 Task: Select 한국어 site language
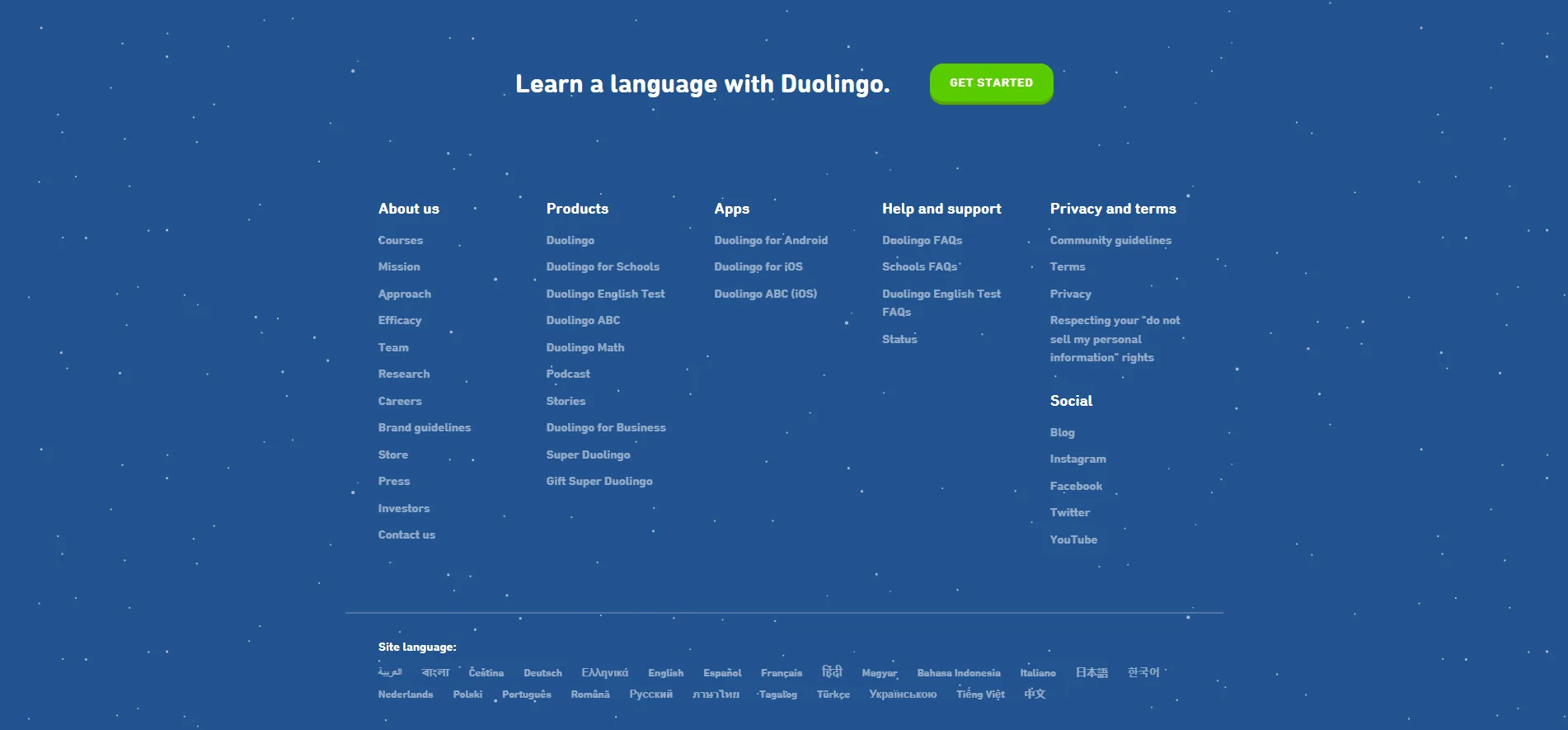(1143, 672)
